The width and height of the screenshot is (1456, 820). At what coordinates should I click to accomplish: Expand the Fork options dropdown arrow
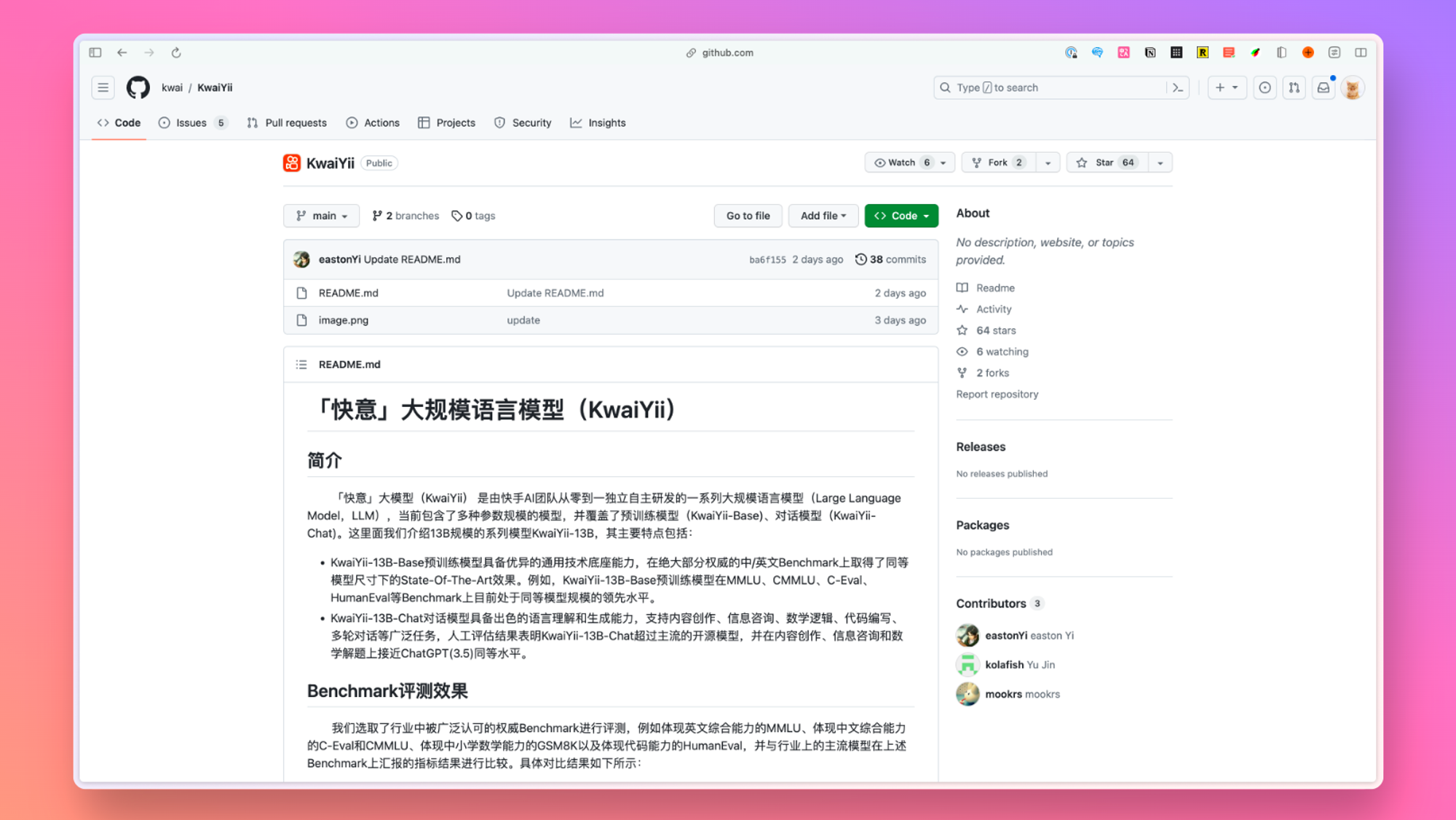click(1048, 162)
